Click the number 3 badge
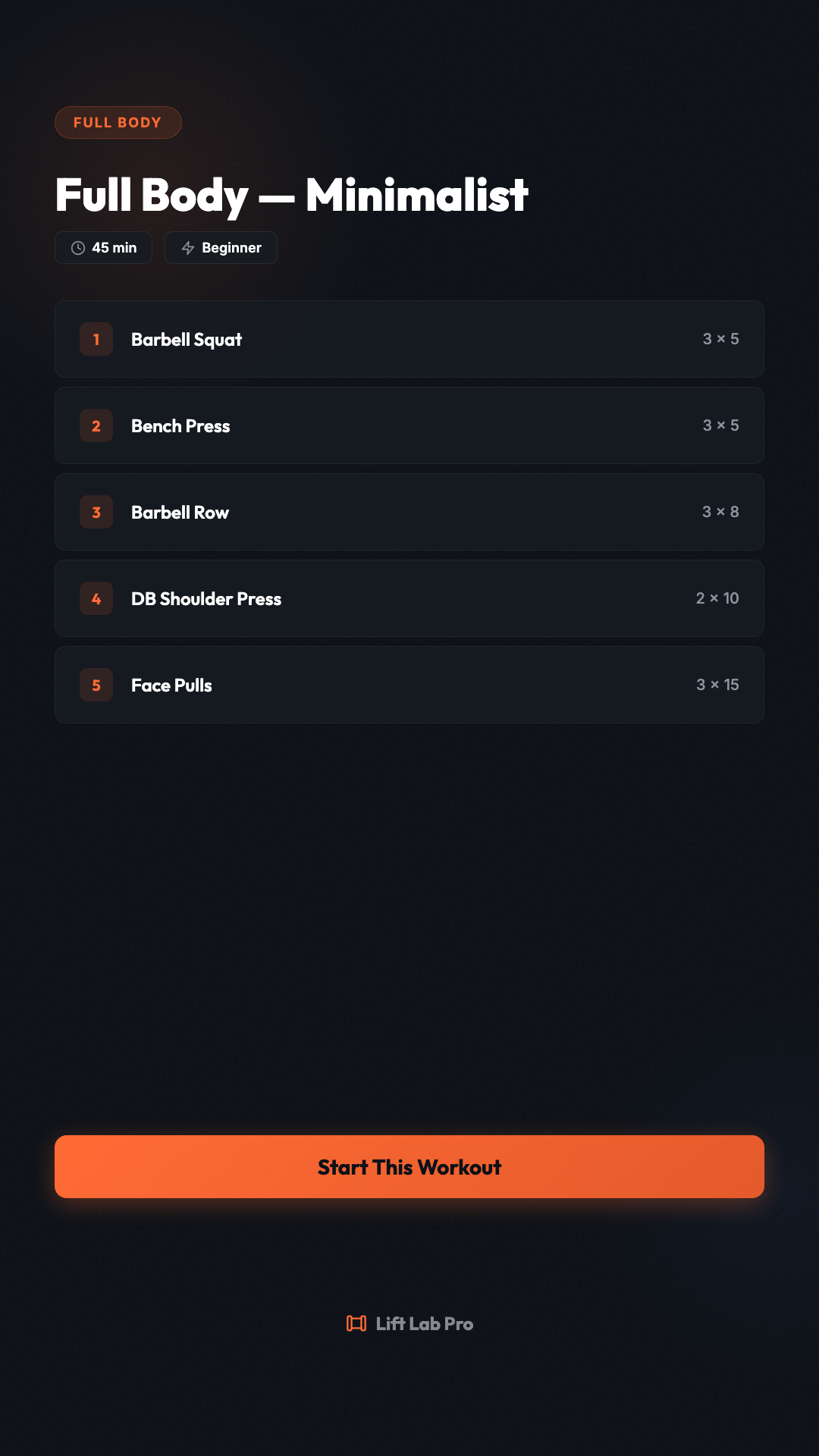The height and width of the screenshot is (1456, 819). coord(96,512)
